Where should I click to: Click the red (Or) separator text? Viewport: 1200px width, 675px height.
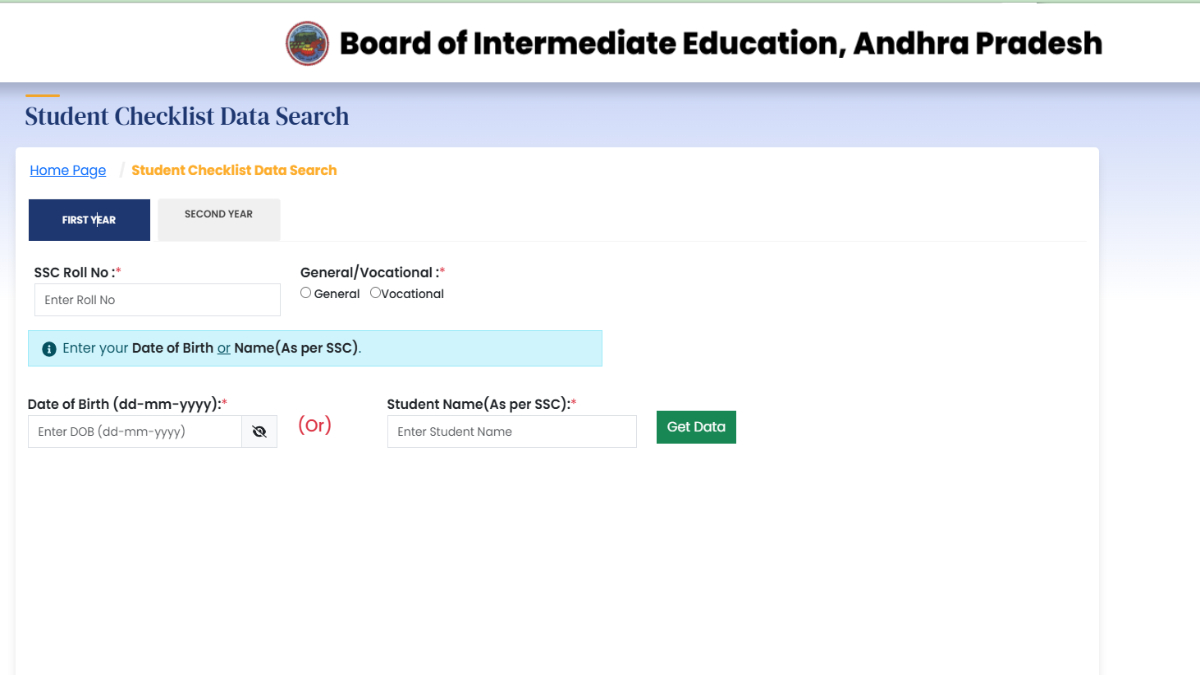point(315,425)
